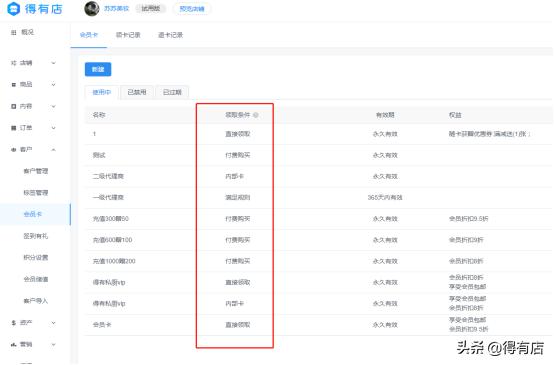This screenshot has width=554, height=365.
Task: Collapse the 客户 menu chevron
Action: [x=53, y=149]
